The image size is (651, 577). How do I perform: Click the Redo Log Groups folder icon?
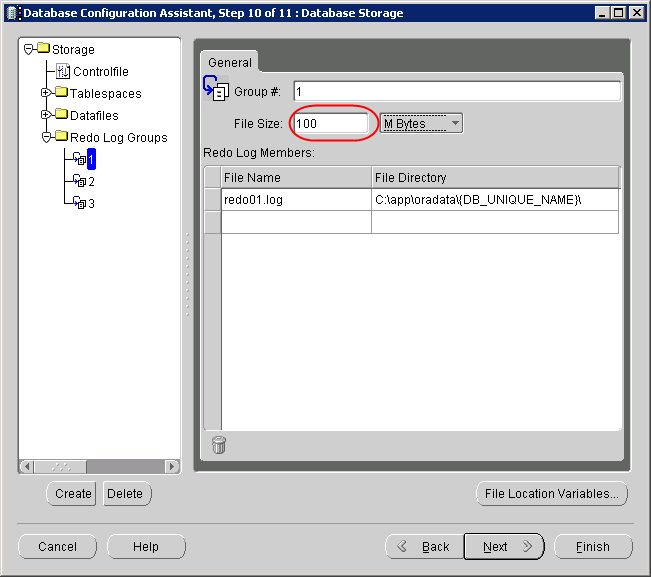61,136
